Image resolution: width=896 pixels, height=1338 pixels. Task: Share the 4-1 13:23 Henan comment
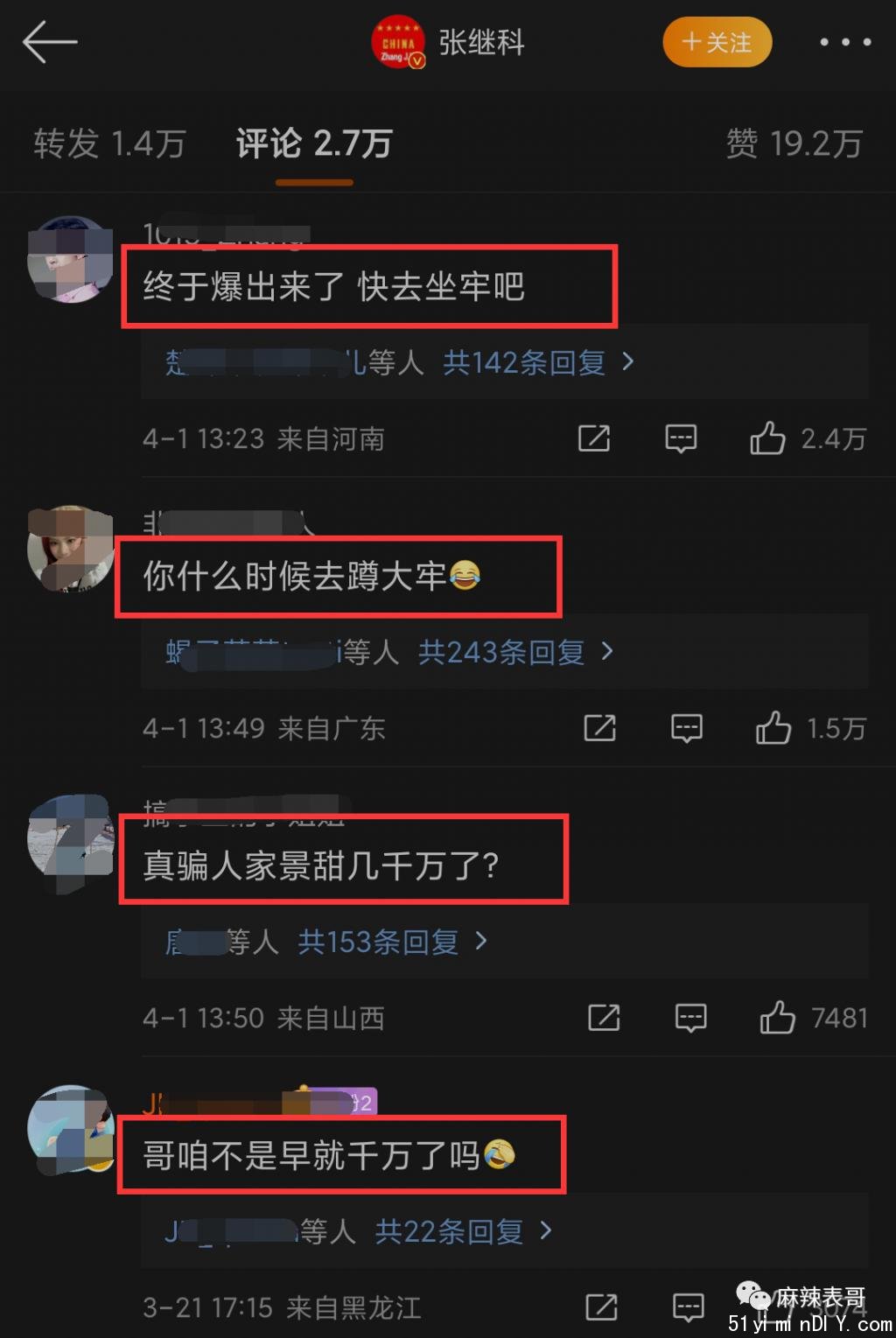(x=594, y=438)
